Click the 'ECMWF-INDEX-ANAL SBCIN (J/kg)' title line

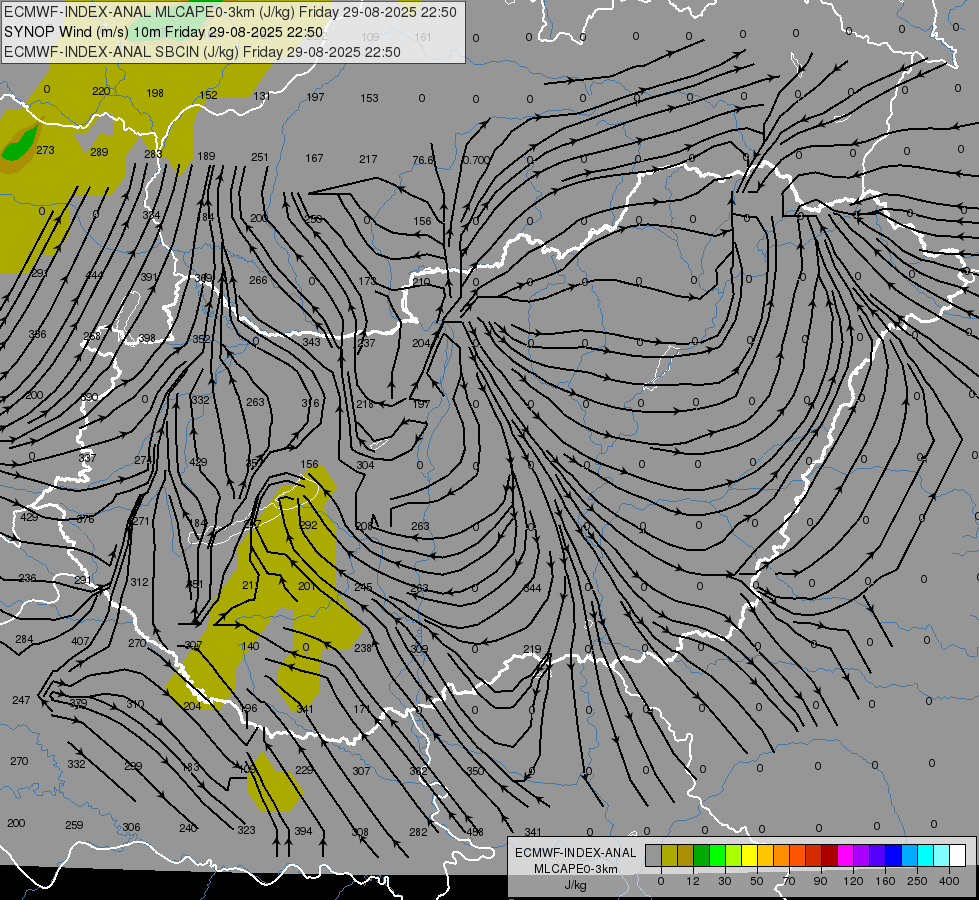coord(202,52)
